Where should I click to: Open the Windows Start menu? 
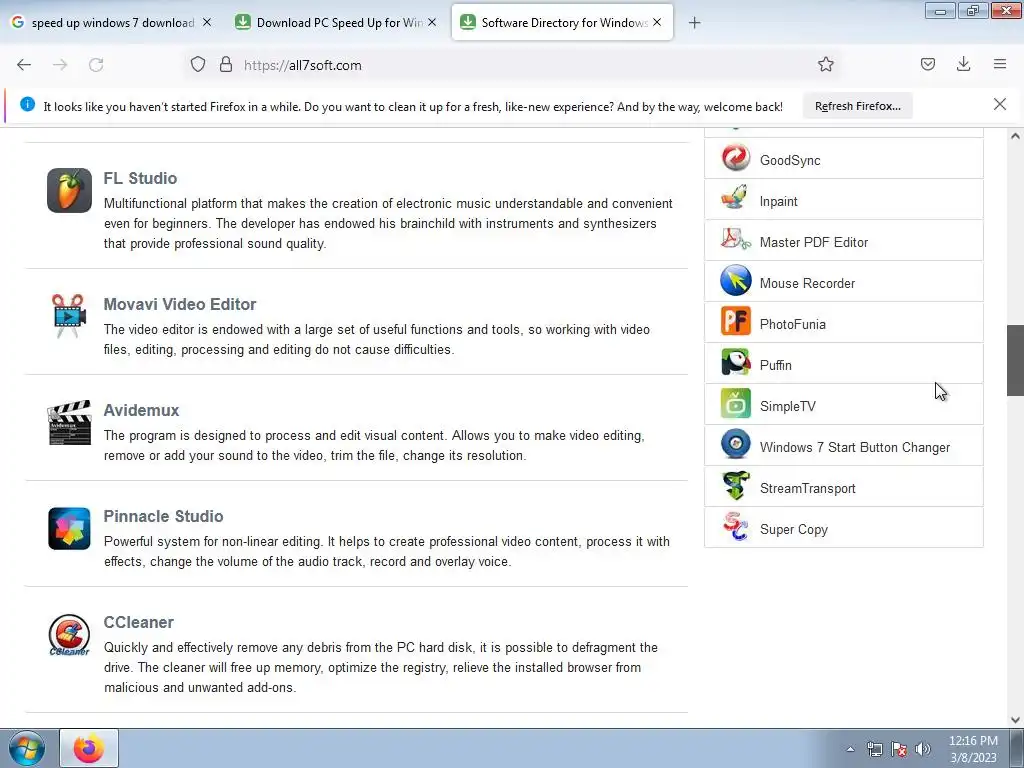pos(27,748)
